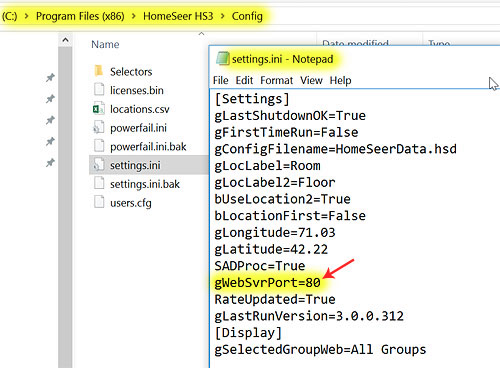The image size is (500, 368).
Task: Select the locations.csv Excel file icon
Action: click(99, 109)
